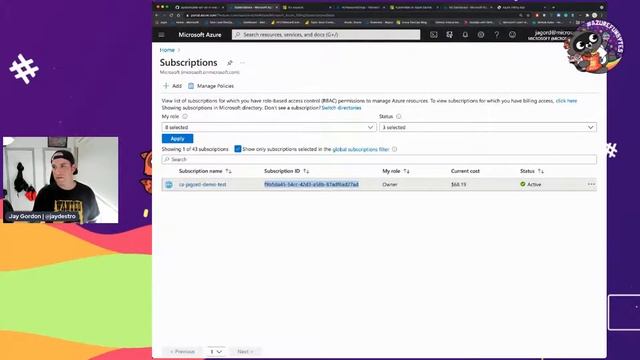The height and width of the screenshot is (360, 640).
Task: Expand the My role dropdown
Action: [x=269, y=127]
